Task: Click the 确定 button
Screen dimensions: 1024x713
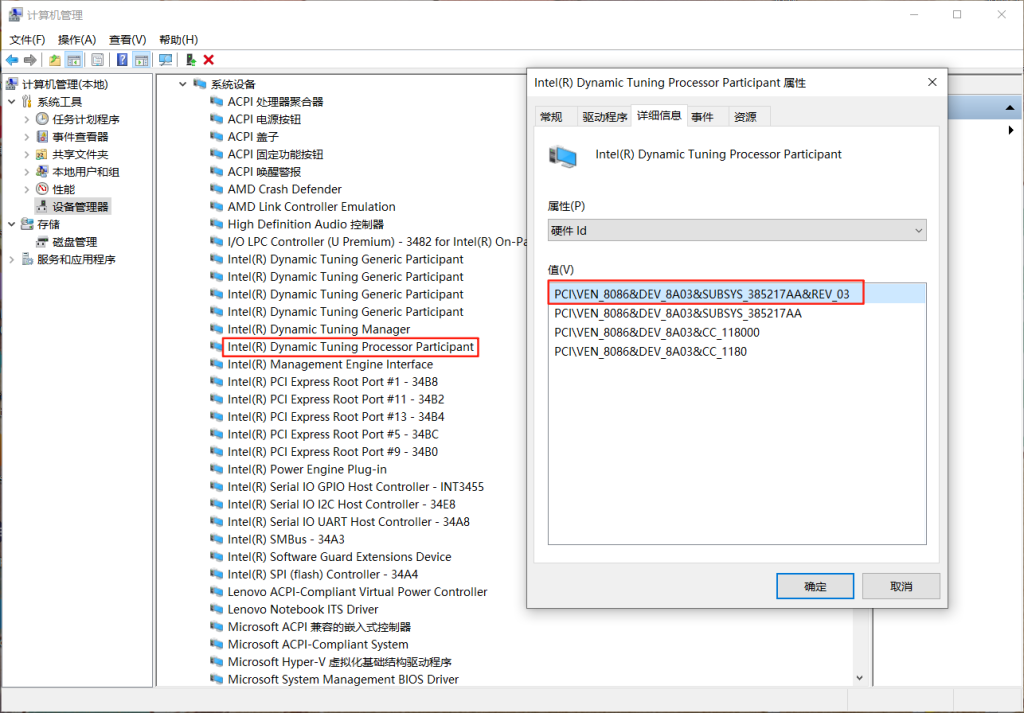Action: (x=815, y=586)
